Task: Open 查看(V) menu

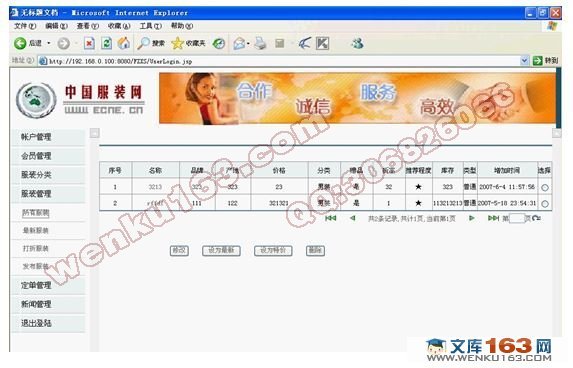Action: 88,26
